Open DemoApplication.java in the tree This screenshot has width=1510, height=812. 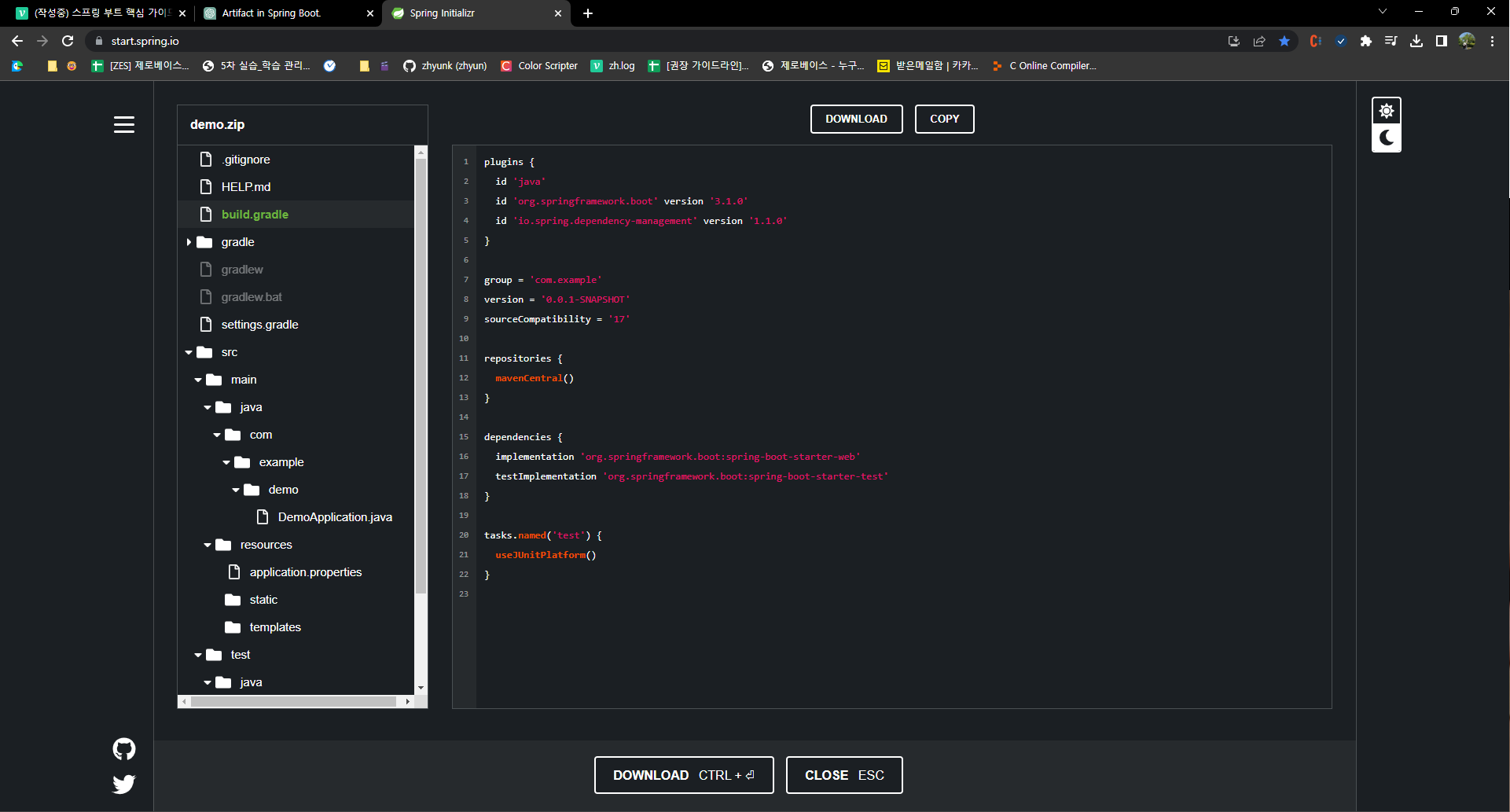pyautogui.click(x=335, y=517)
